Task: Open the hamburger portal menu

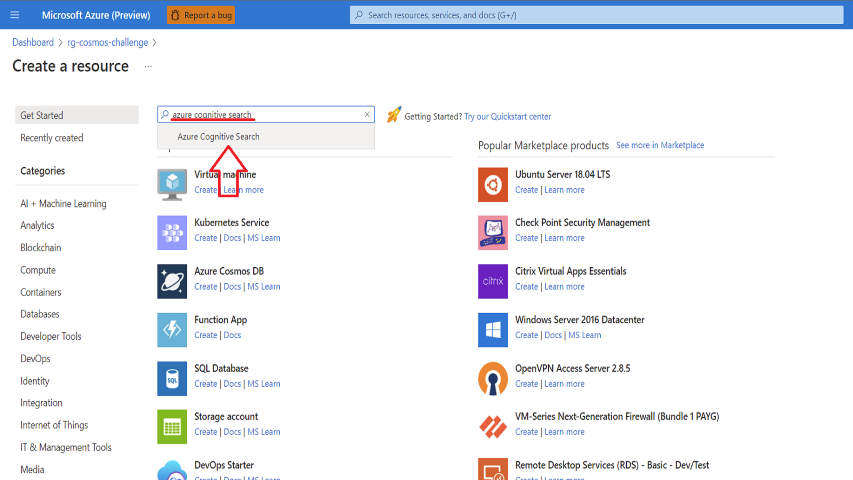Action: pyautogui.click(x=15, y=15)
